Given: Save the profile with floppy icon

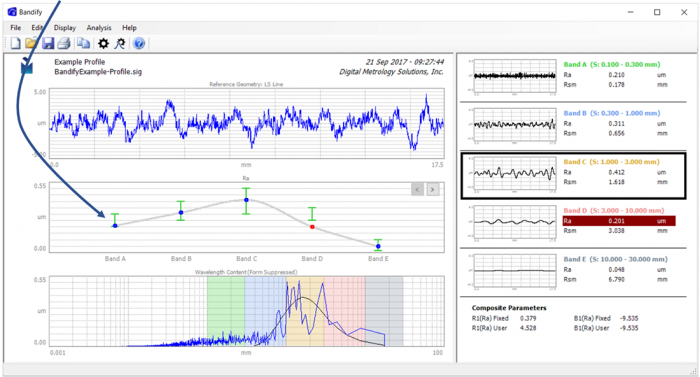Looking at the screenshot, I should pos(48,43).
